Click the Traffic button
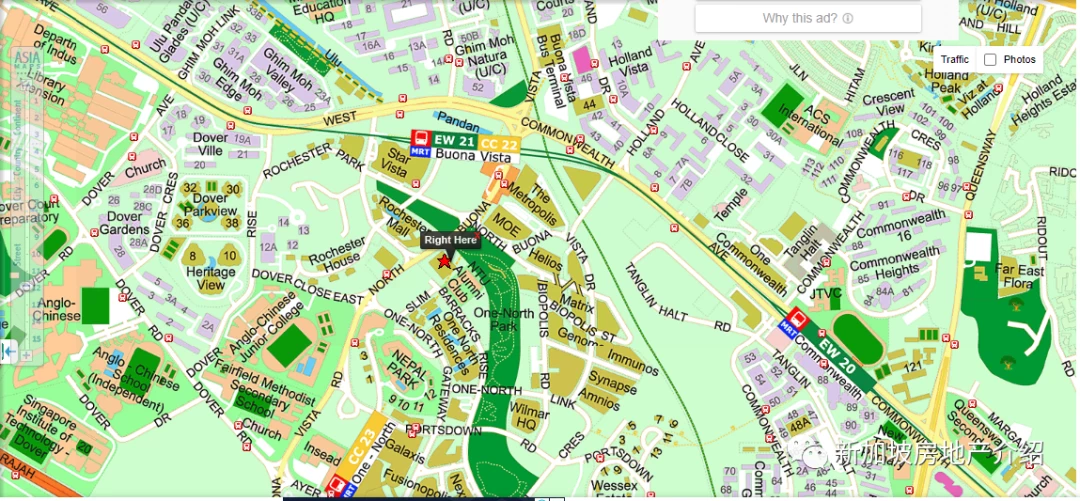Viewport: 1080px width, 501px height. coord(955,60)
